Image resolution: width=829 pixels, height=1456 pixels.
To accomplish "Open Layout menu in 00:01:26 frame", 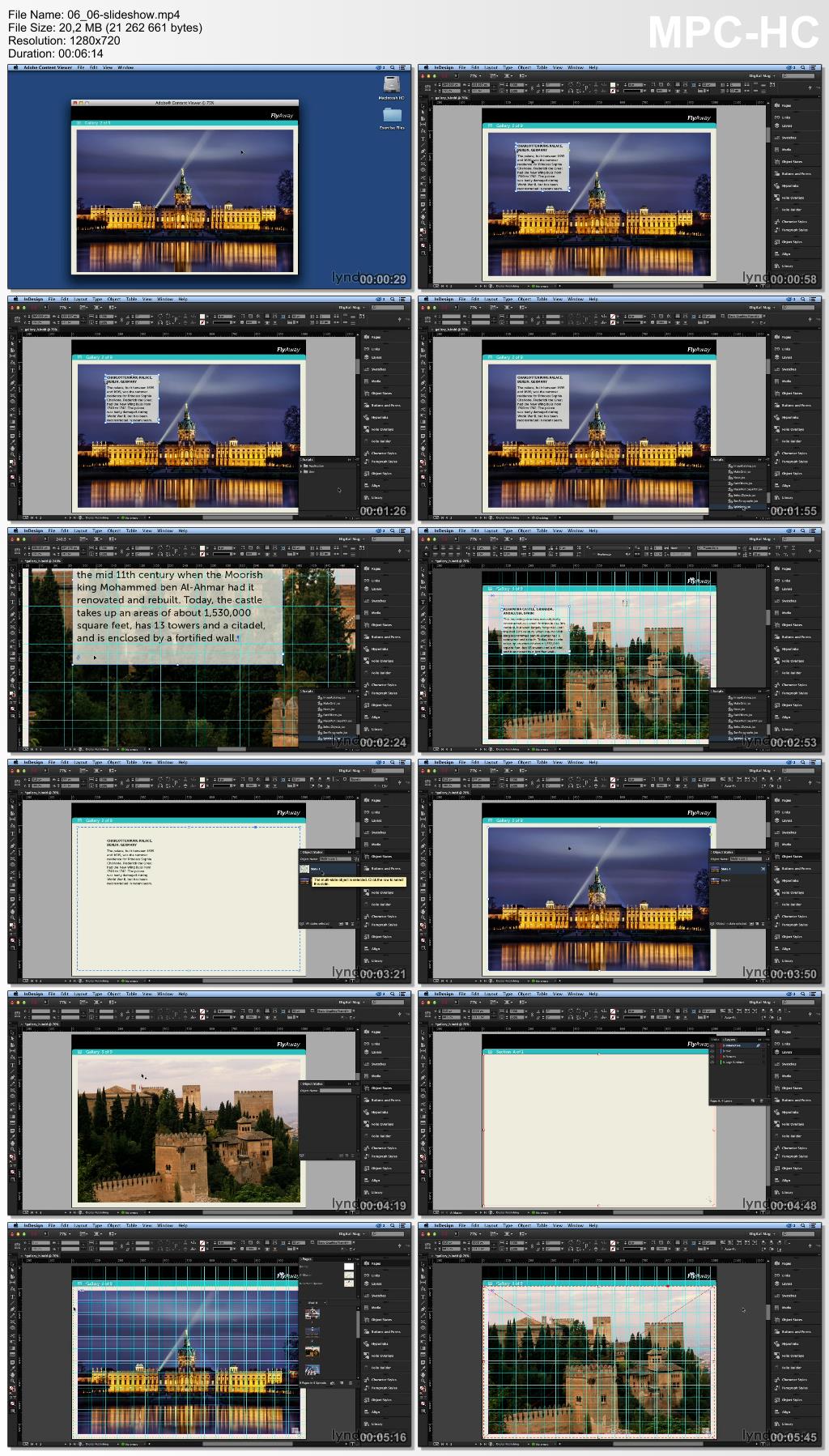I will click(81, 299).
